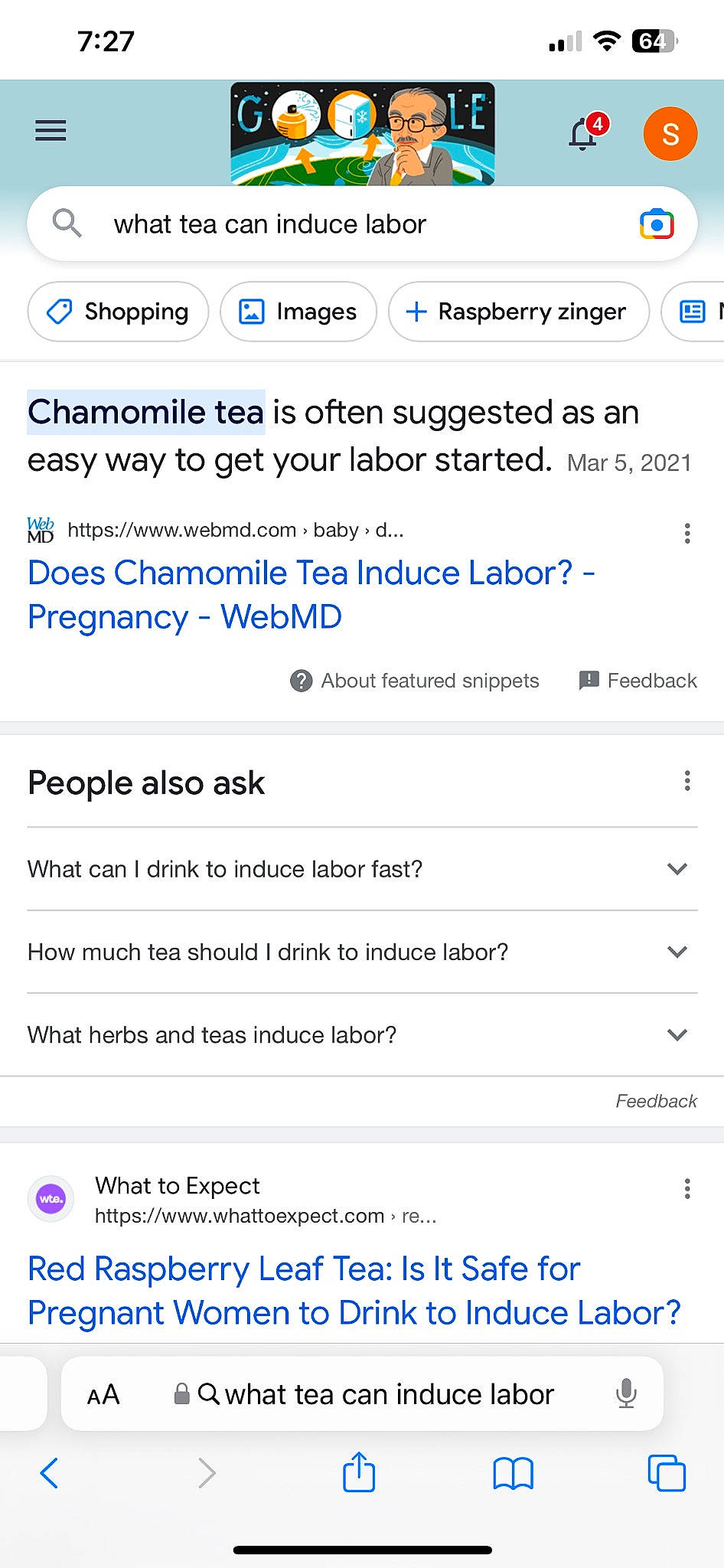Viewport: 724px width, 1568px height.
Task: Show the Safari tabs overview
Action: click(x=666, y=1472)
